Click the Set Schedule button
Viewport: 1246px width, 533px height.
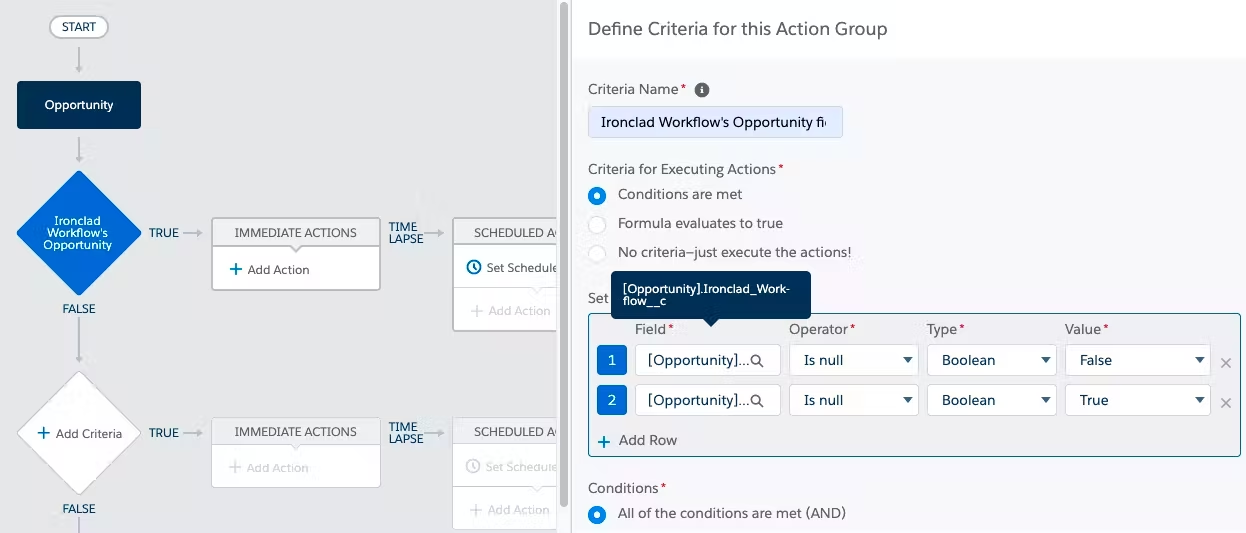pos(511,268)
